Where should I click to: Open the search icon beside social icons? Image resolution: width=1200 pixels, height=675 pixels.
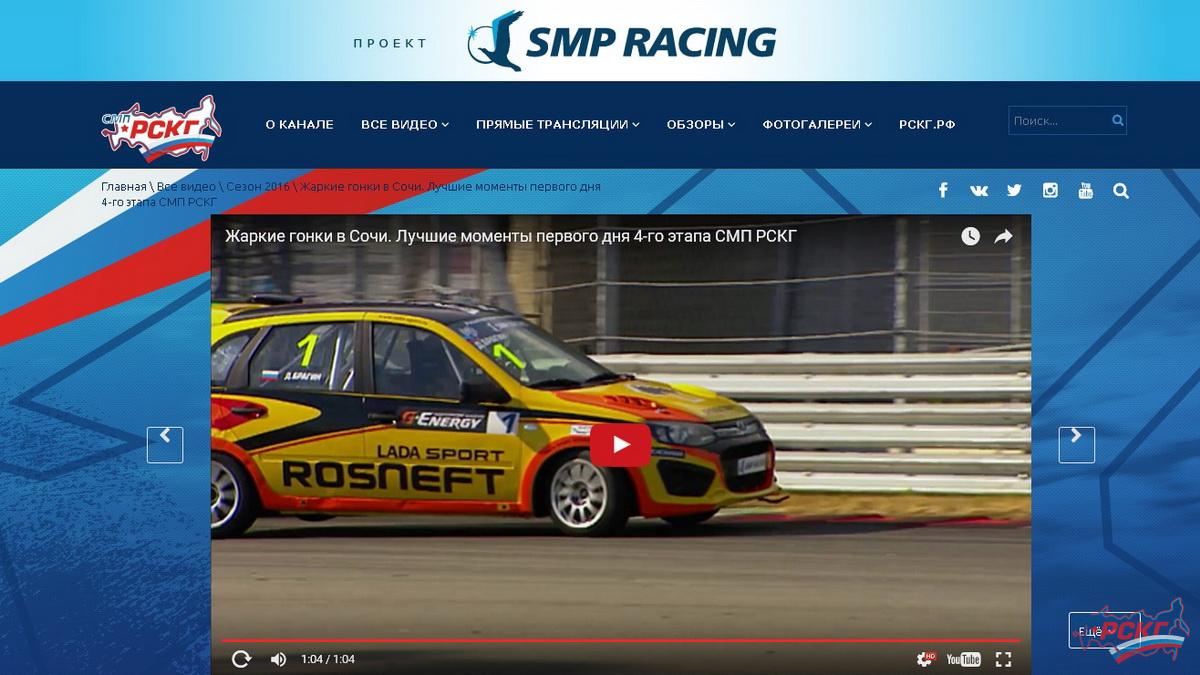tap(1121, 190)
